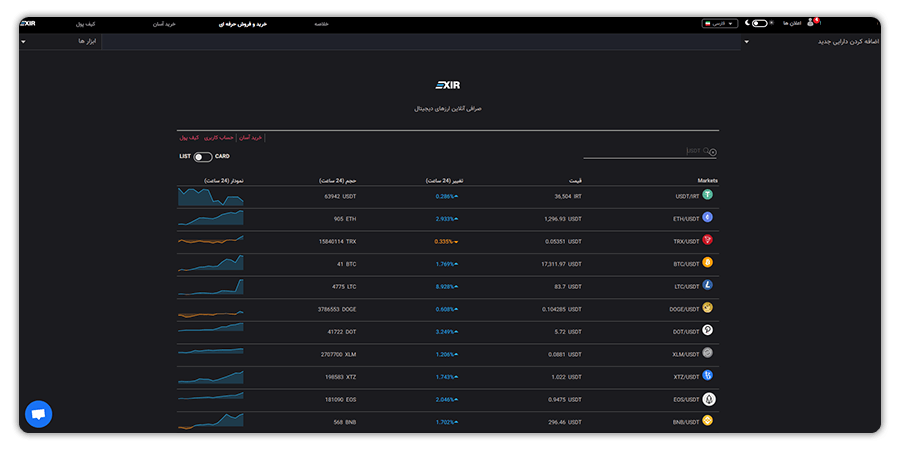The height and width of the screenshot is (450, 900).
Task: Expand the اضافه کردن دارایی جدید panel
Action: pyautogui.click(x=811, y=41)
